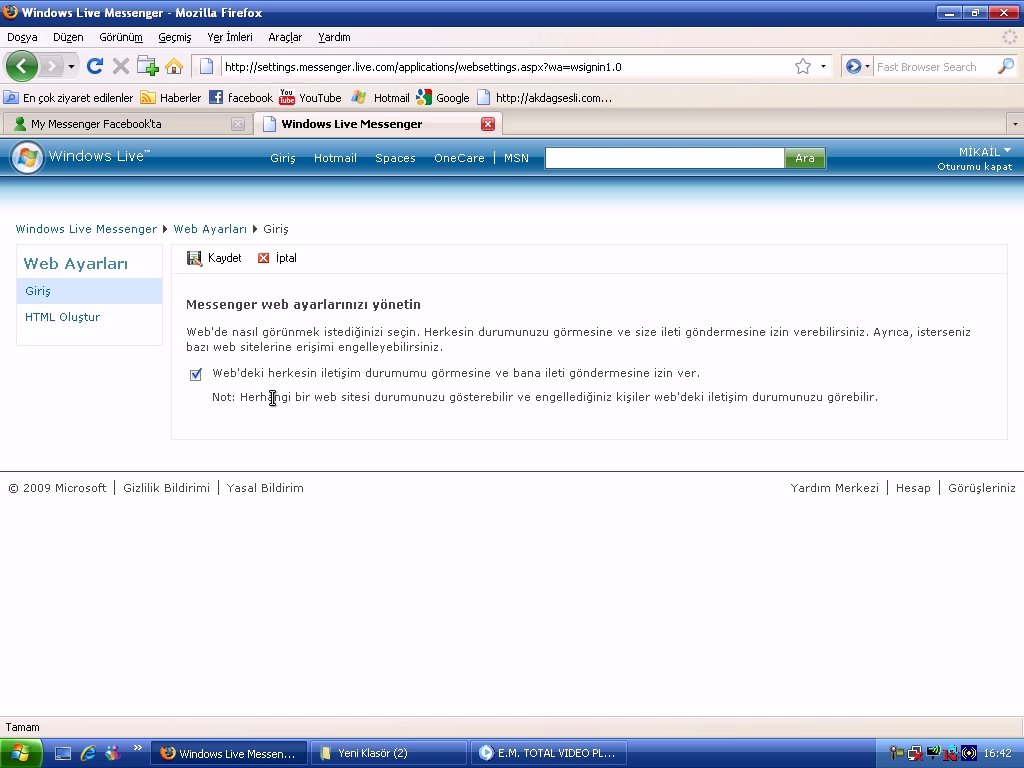Click Oturumu kapat to sign out
This screenshot has height=768, width=1024.
coord(974,167)
